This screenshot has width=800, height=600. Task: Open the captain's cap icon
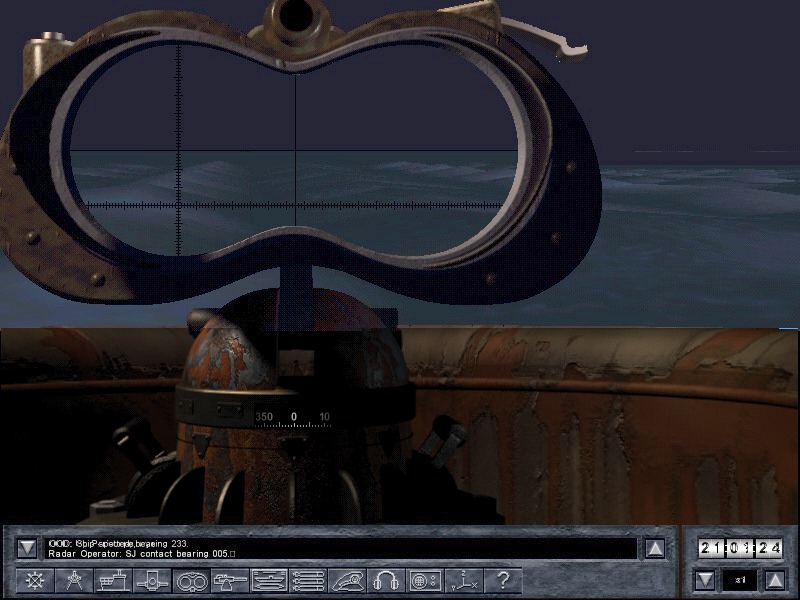pos(347,581)
